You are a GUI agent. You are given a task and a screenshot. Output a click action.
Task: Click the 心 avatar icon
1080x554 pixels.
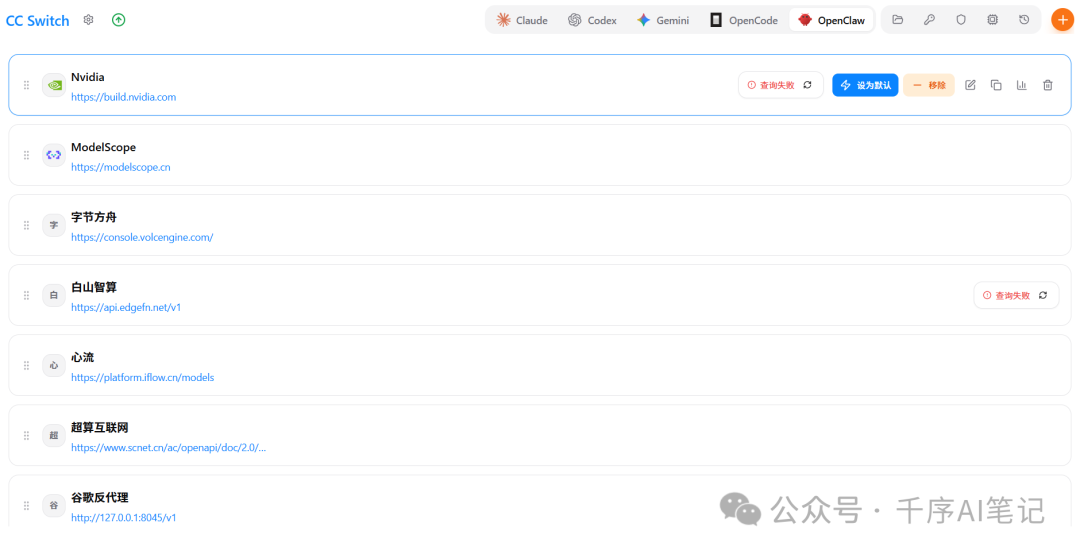point(54,365)
